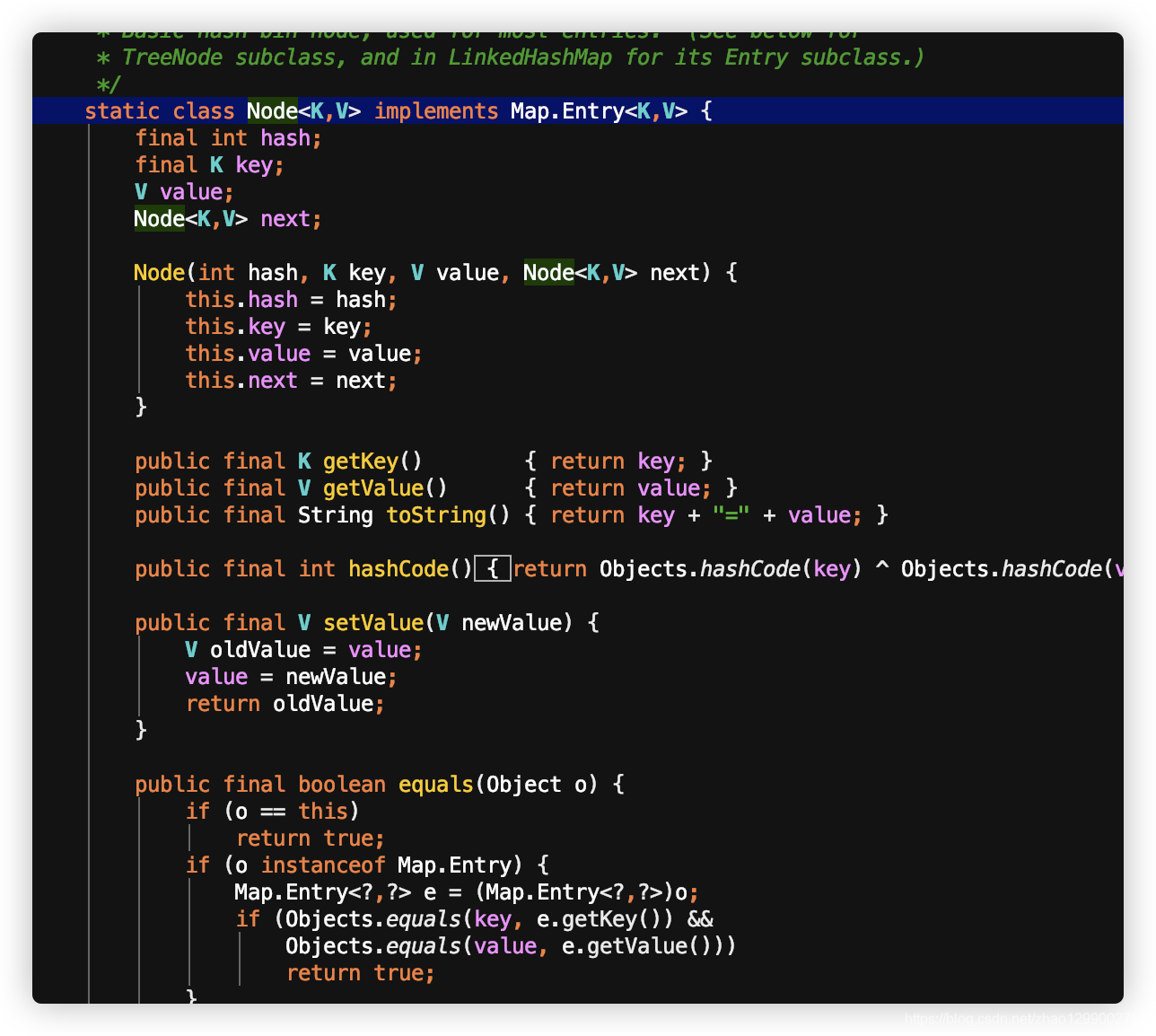Click the equals method name

pyautogui.click(x=436, y=784)
